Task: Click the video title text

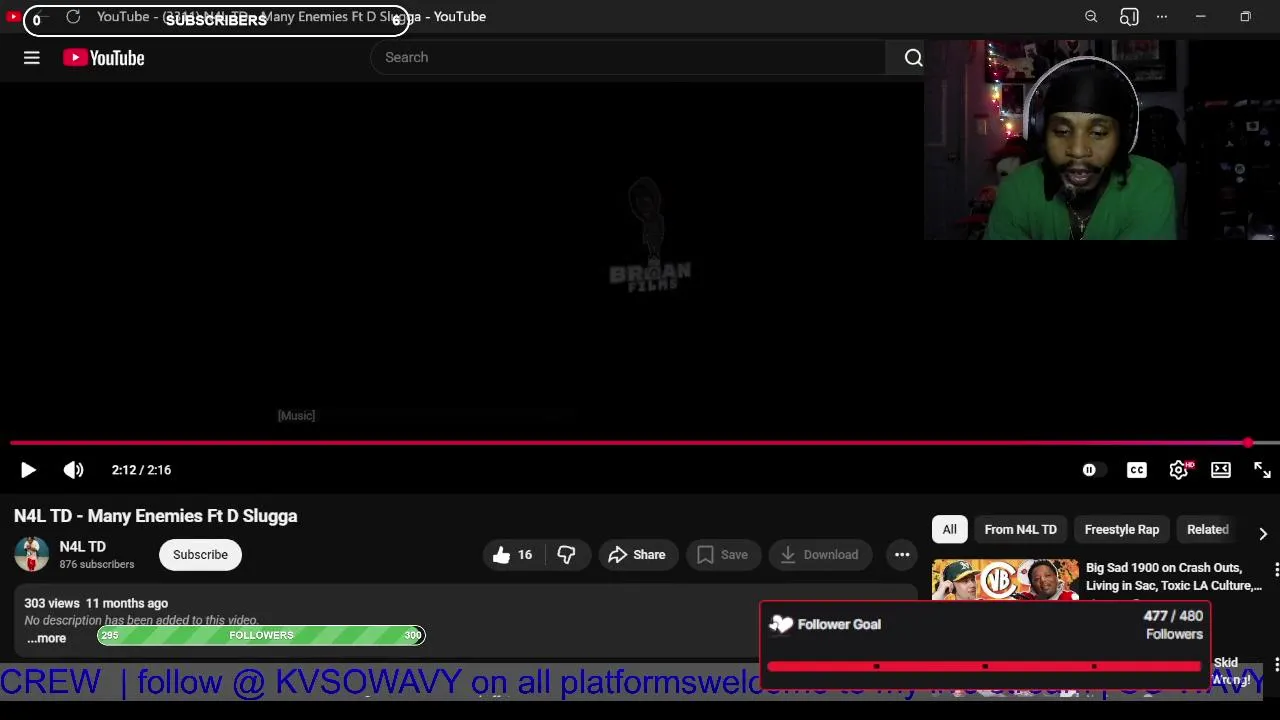Action: 156,516
